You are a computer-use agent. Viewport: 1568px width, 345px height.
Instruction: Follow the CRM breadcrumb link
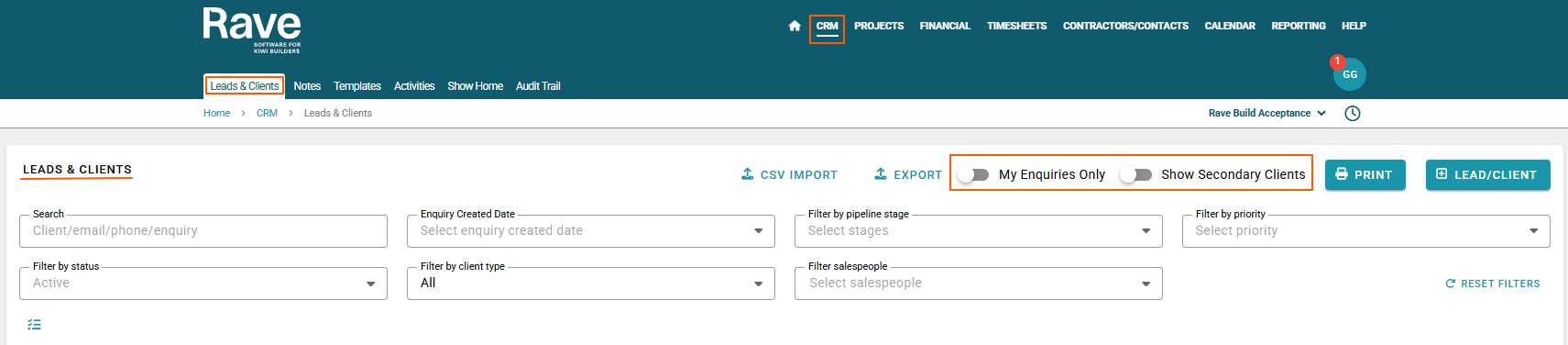click(267, 114)
